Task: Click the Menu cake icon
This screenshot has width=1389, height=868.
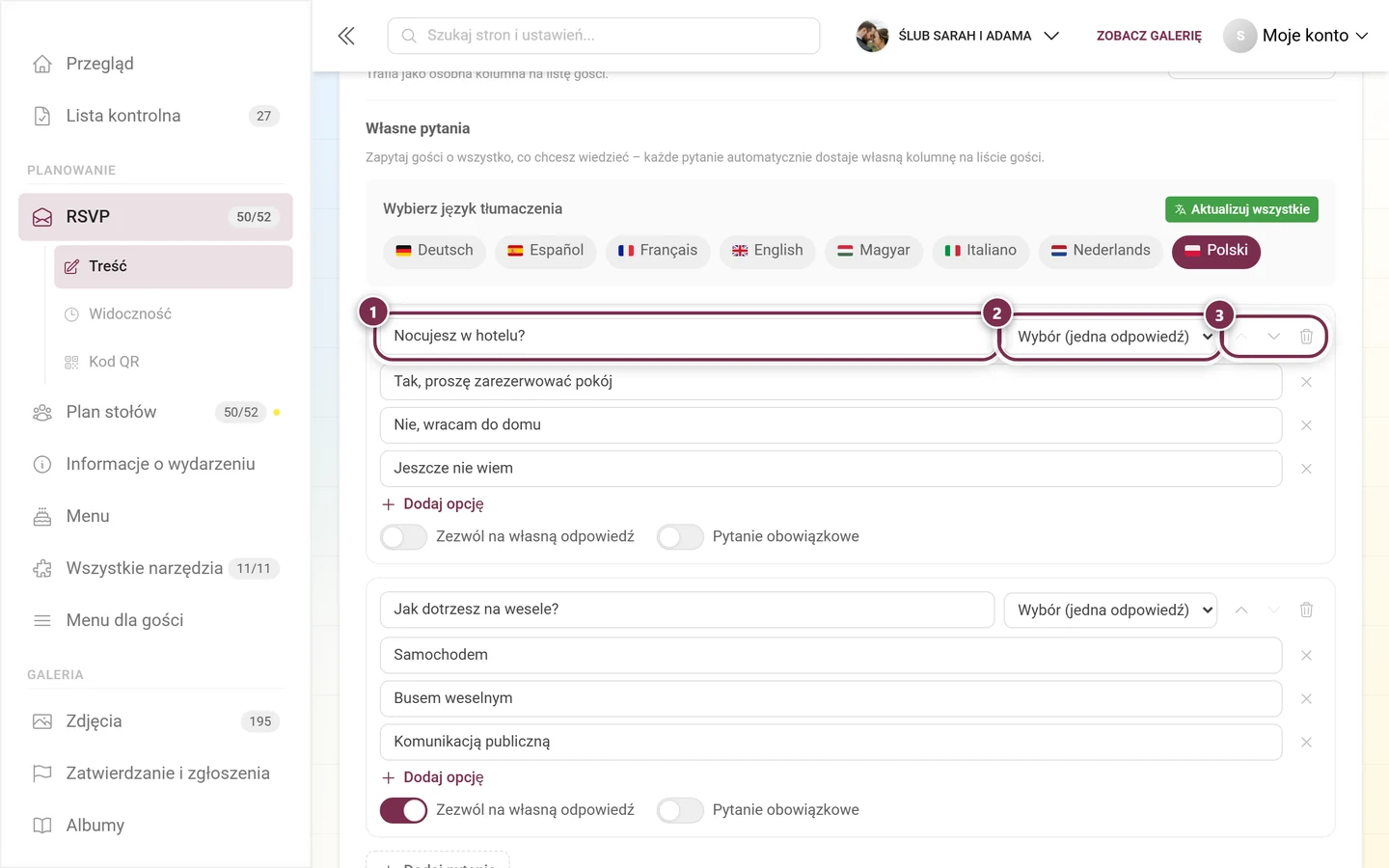Action: tap(42, 517)
